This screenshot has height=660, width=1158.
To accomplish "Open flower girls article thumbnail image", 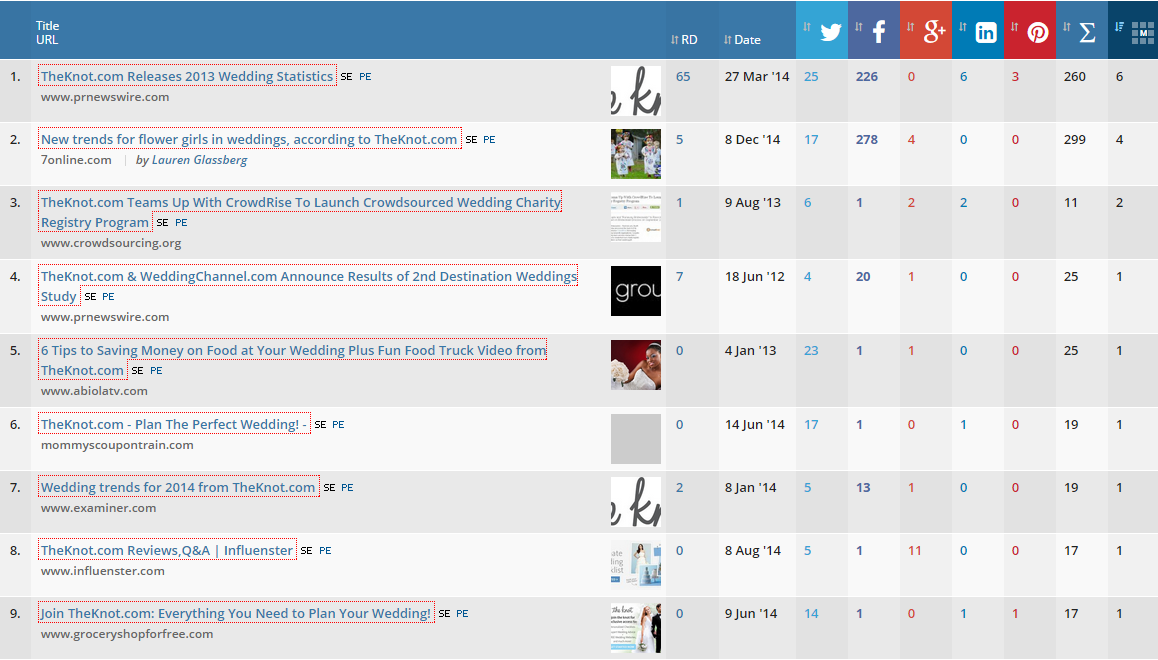I will pyautogui.click(x=636, y=154).
